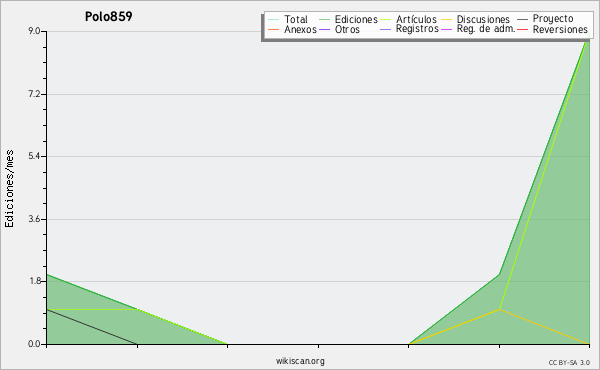This screenshot has height=370, width=600.
Task: Select the Discusiones legend entry
Action: pos(483,19)
